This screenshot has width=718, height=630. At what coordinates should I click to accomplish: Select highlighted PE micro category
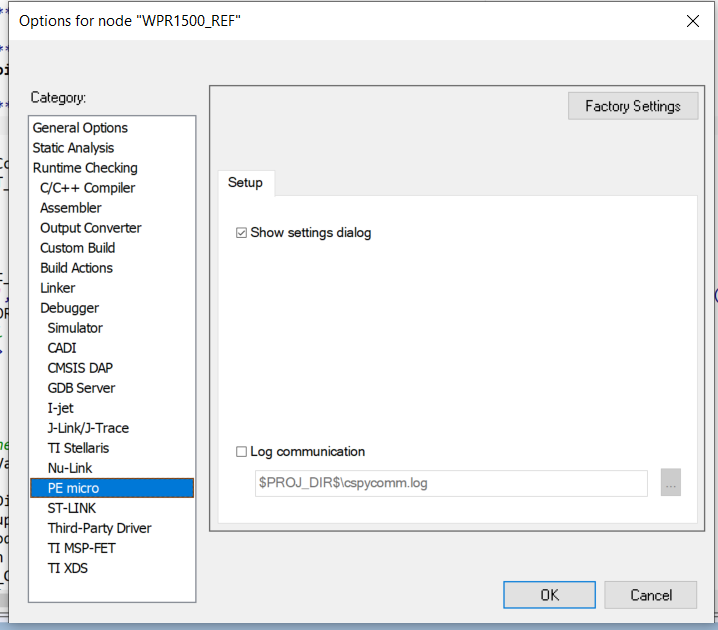[112, 488]
